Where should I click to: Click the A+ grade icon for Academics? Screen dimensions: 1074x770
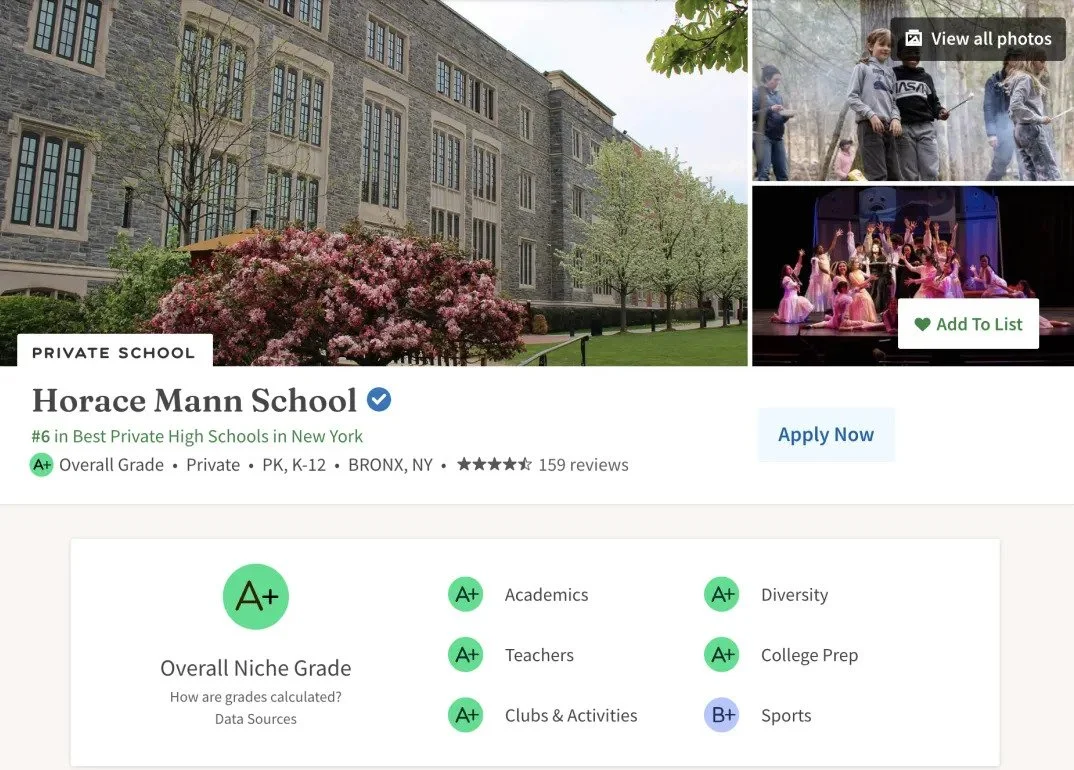pyautogui.click(x=466, y=595)
